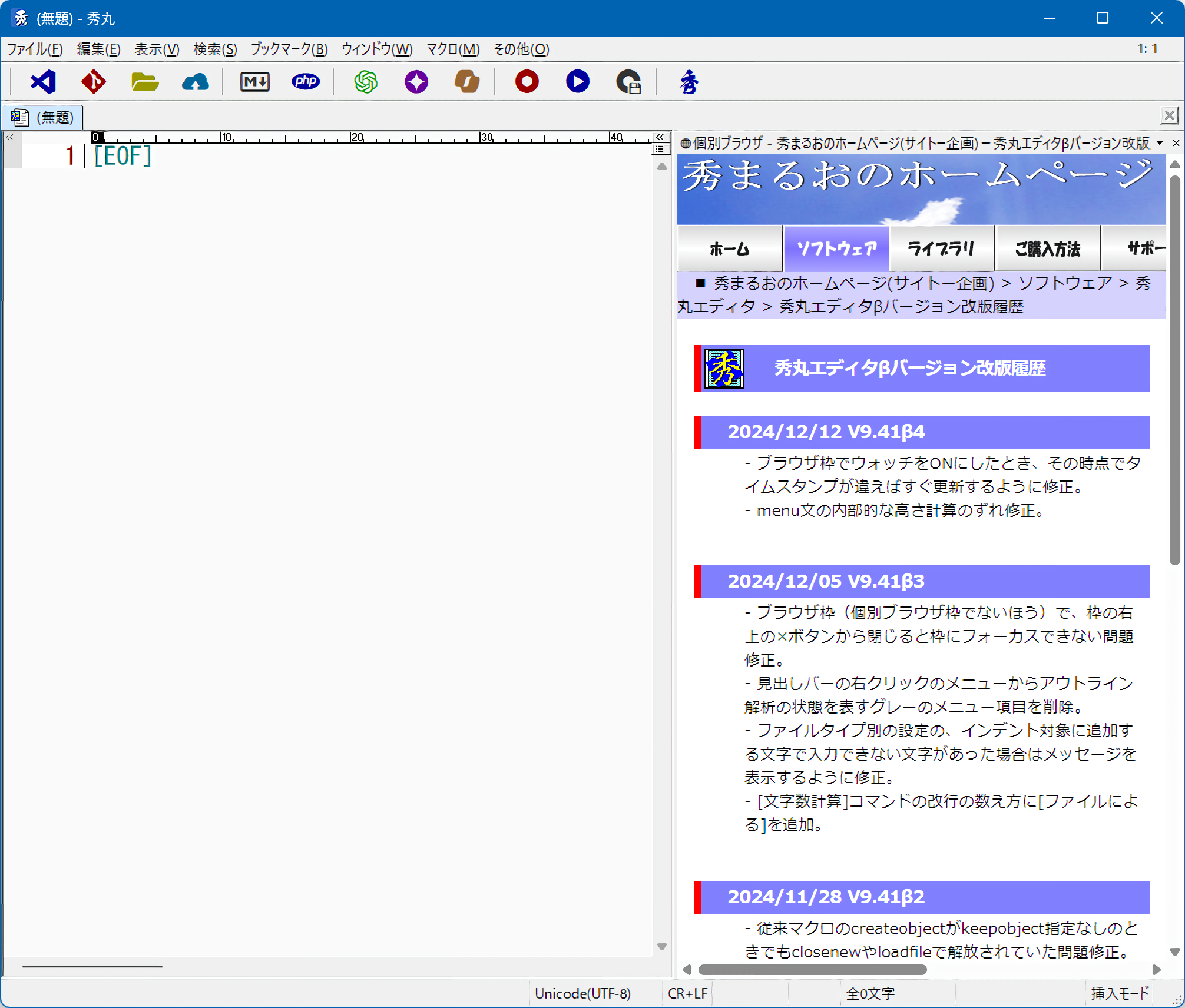
Task: Collapse left margin with the « arrows
Action: click(10, 137)
